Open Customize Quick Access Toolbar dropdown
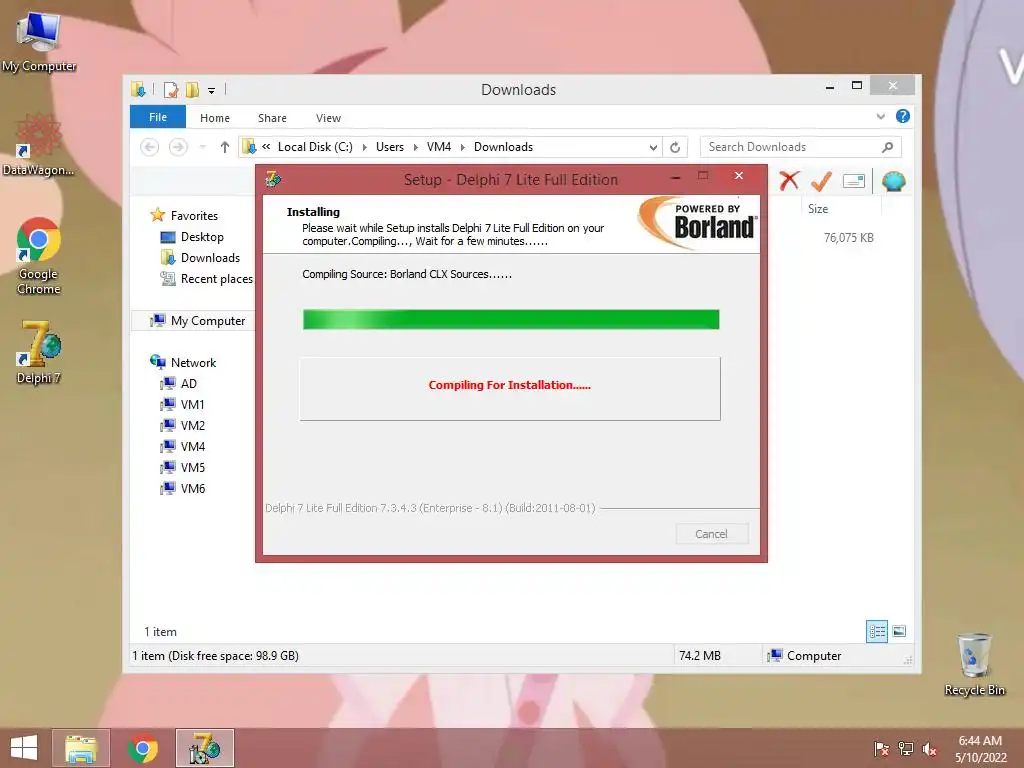1024x768 pixels. (x=212, y=90)
